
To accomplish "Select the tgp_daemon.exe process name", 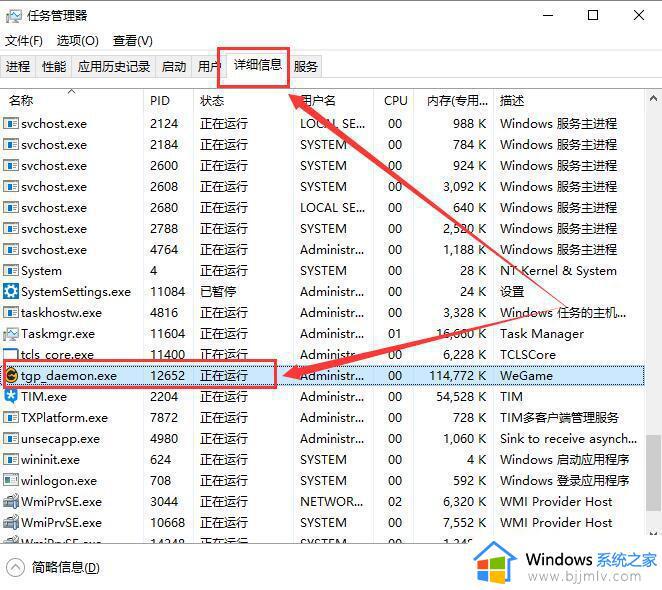I will coord(69,375).
